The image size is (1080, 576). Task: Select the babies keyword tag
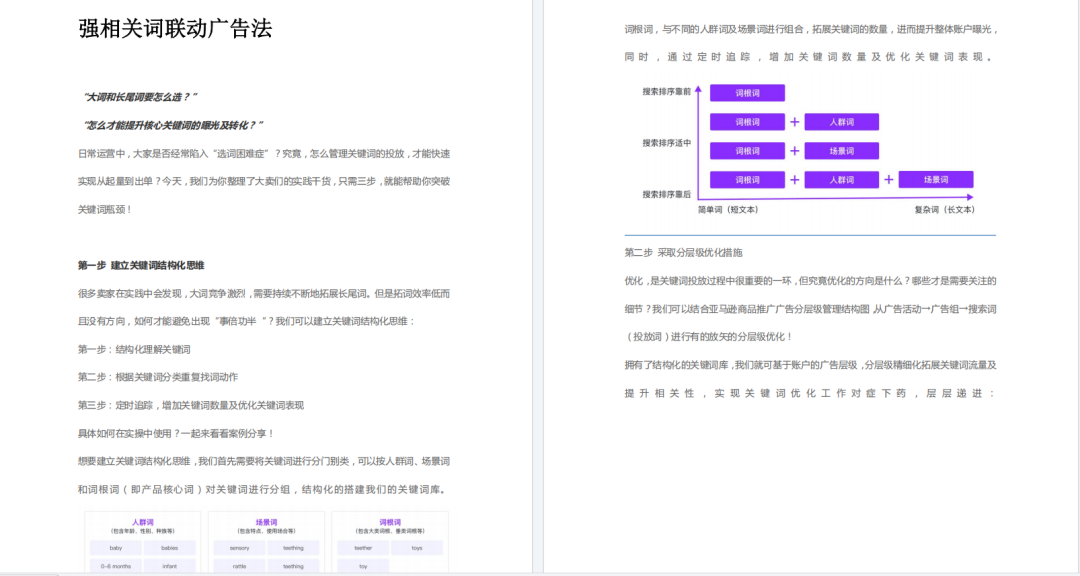click(168, 547)
